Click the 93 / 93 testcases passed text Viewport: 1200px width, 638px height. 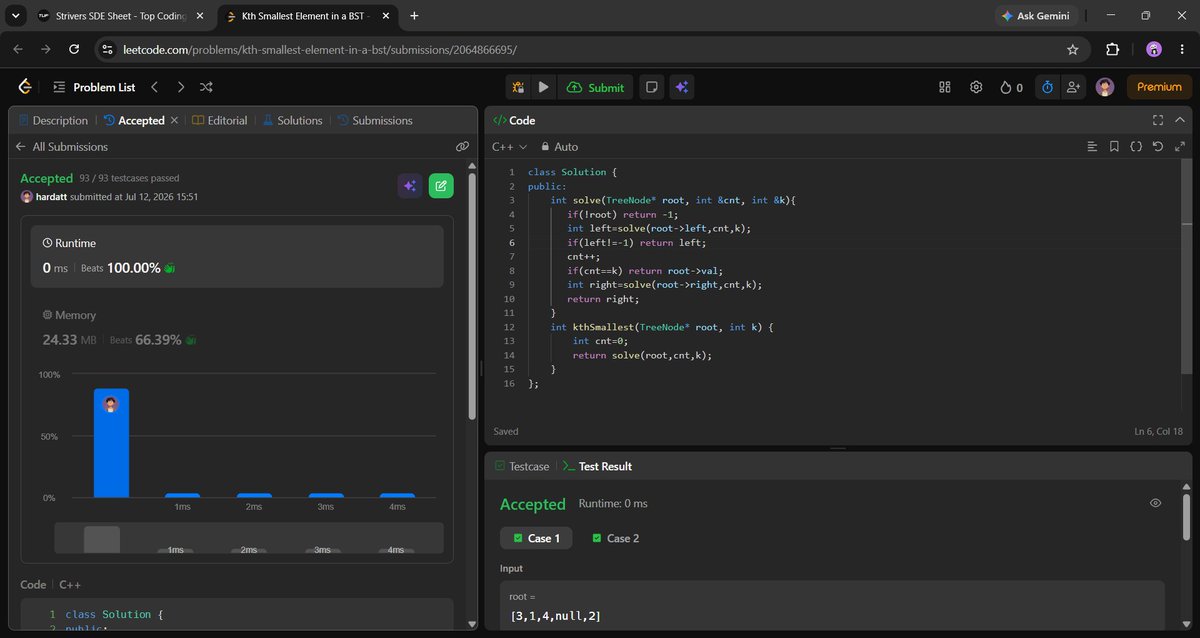point(130,178)
